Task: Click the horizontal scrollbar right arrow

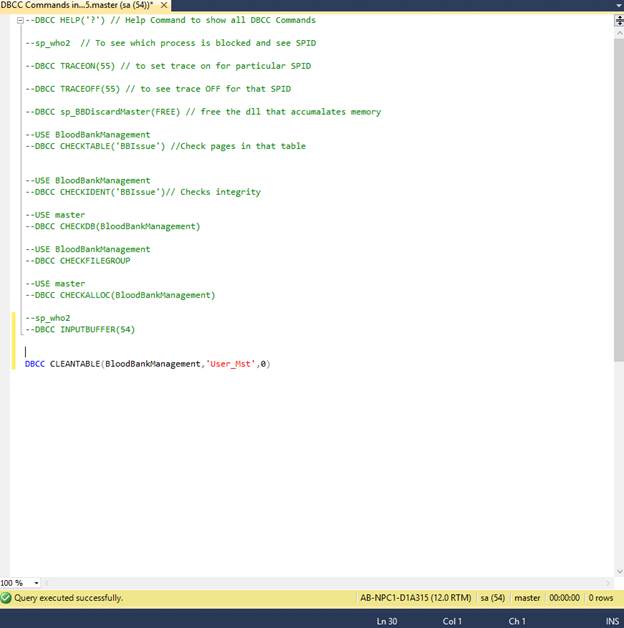Action: pos(609,583)
